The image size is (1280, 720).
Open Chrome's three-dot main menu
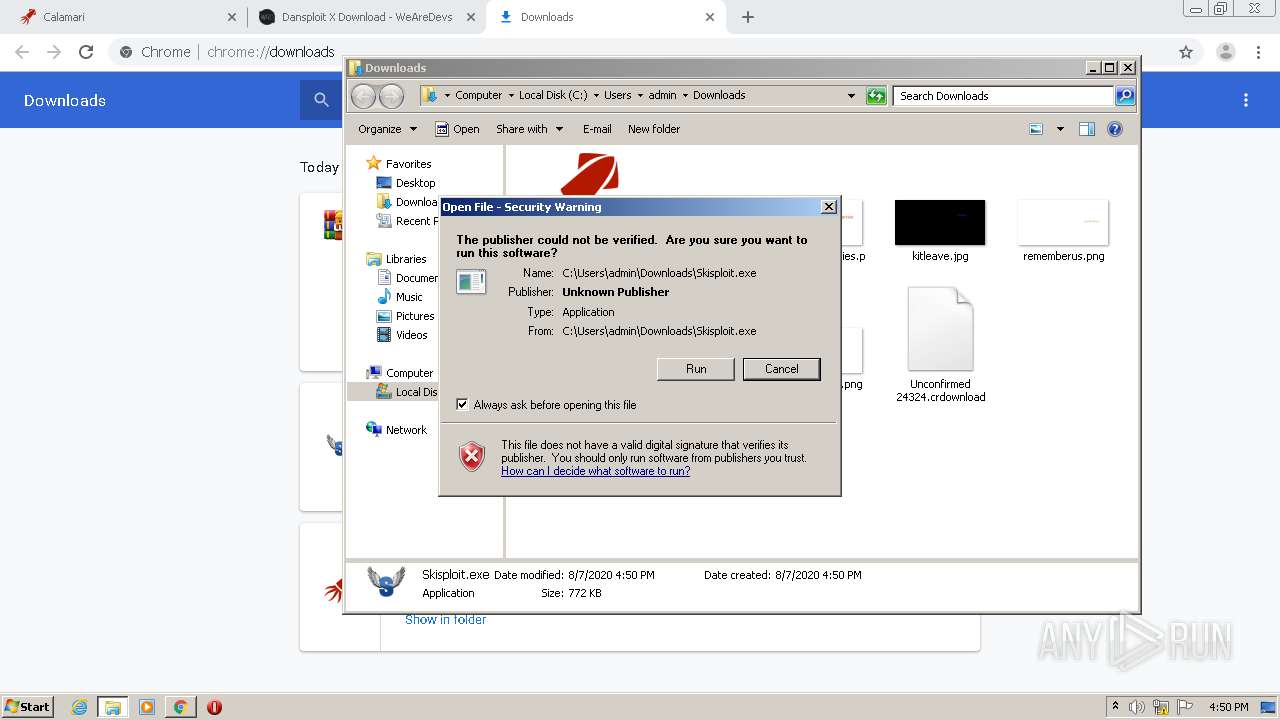pos(1259,52)
